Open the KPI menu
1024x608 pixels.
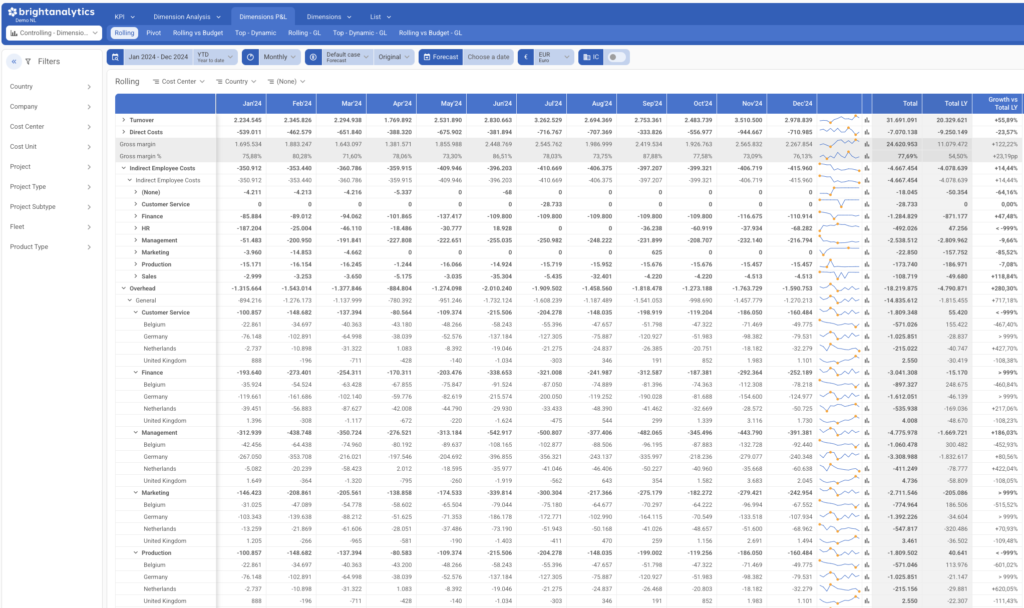pyautogui.click(x=124, y=17)
